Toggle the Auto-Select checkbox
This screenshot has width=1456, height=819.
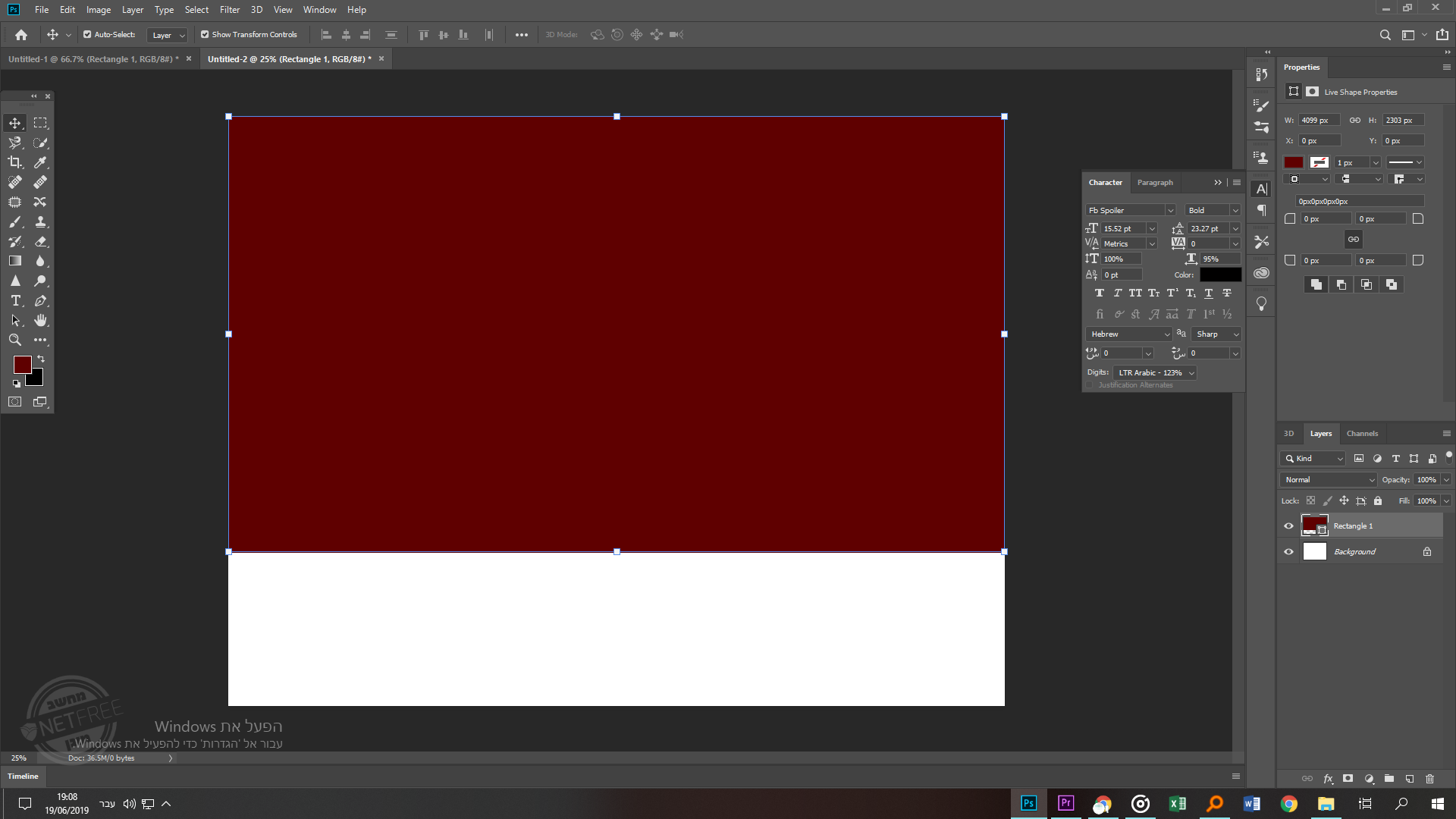(x=88, y=34)
